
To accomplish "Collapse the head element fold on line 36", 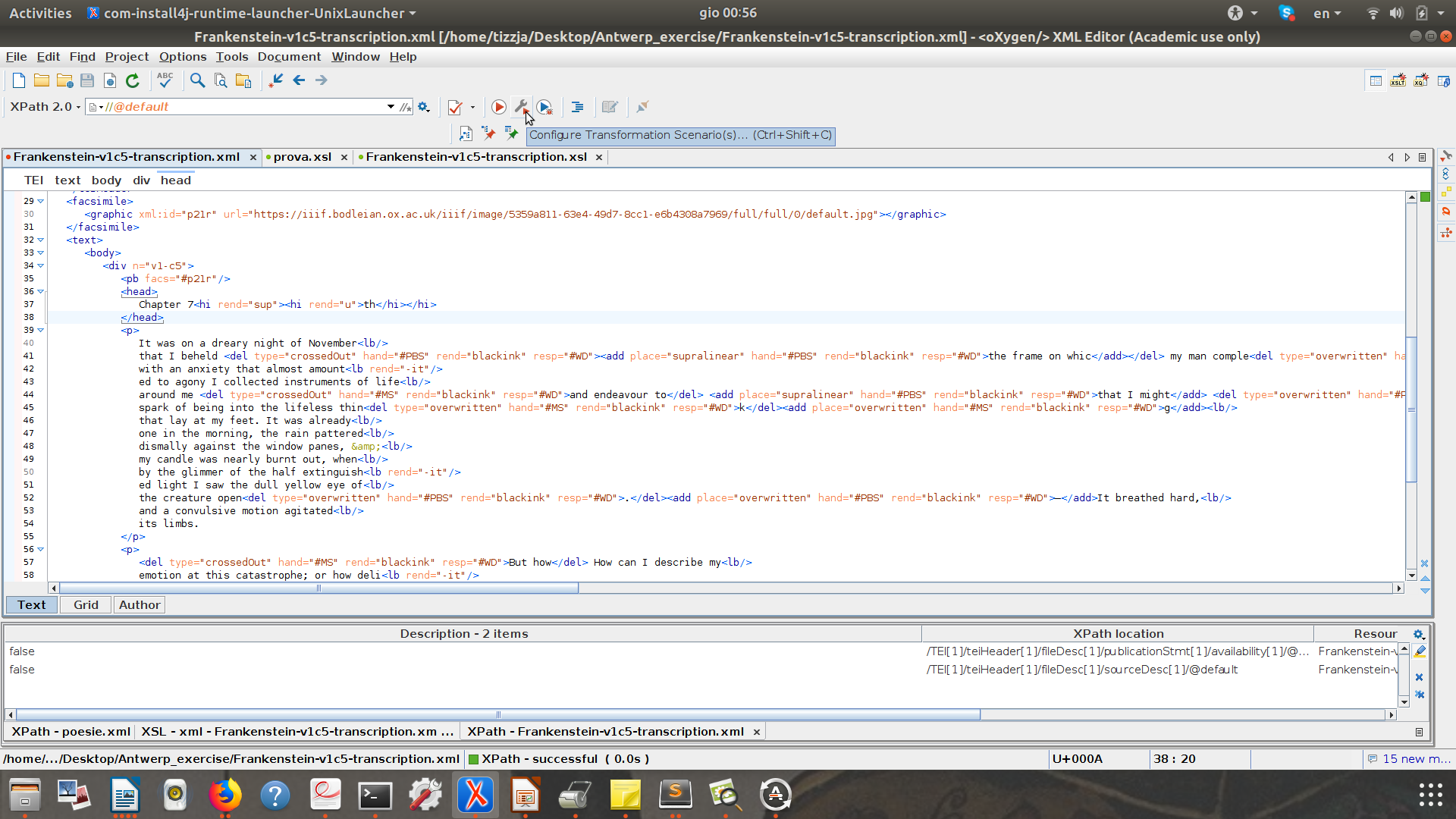I will click(41, 291).
